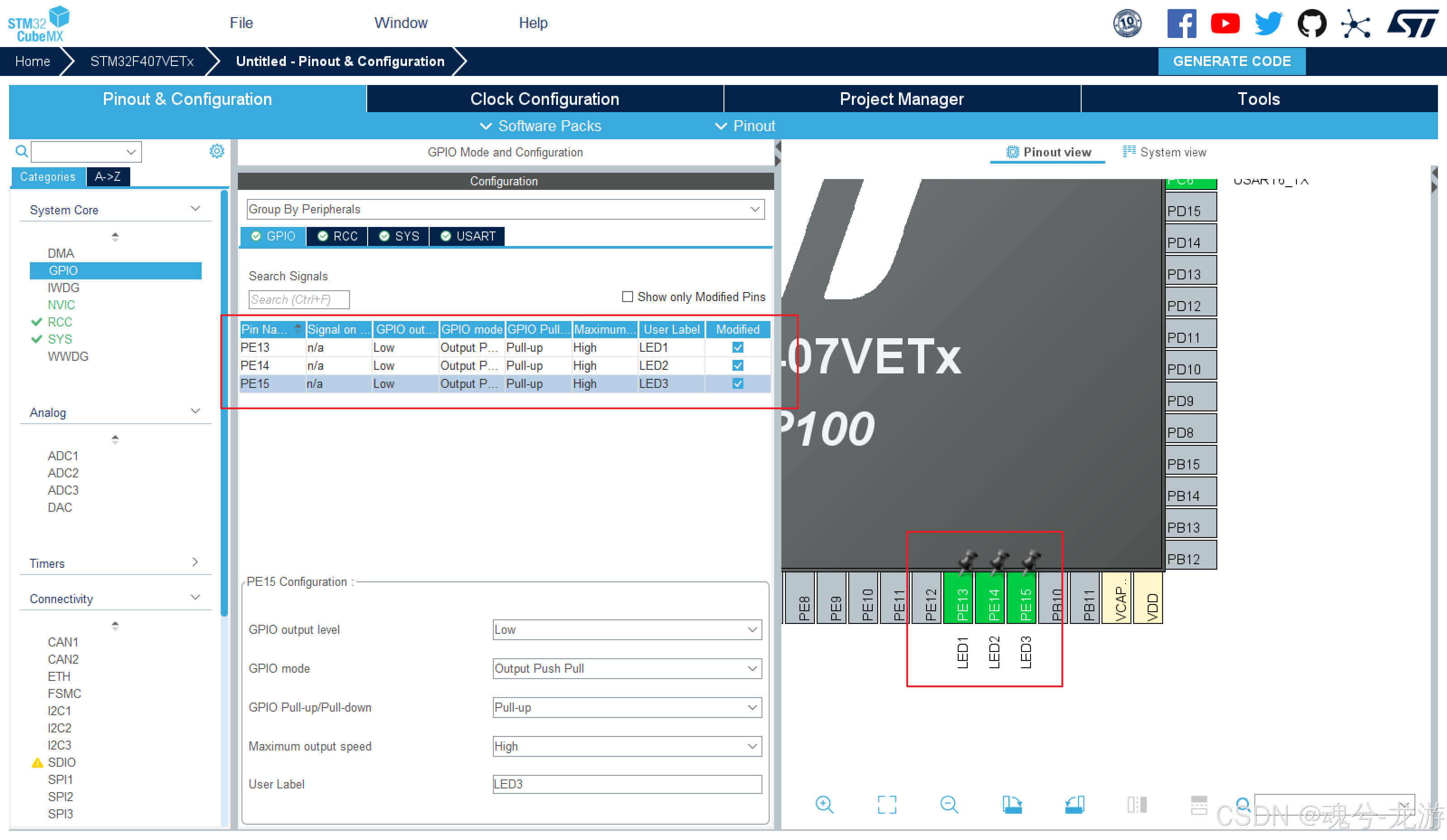Image resolution: width=1447 pixels, height=840 pixels.
Task: Open the GitHub icon link
Action: click(1311, 24)
